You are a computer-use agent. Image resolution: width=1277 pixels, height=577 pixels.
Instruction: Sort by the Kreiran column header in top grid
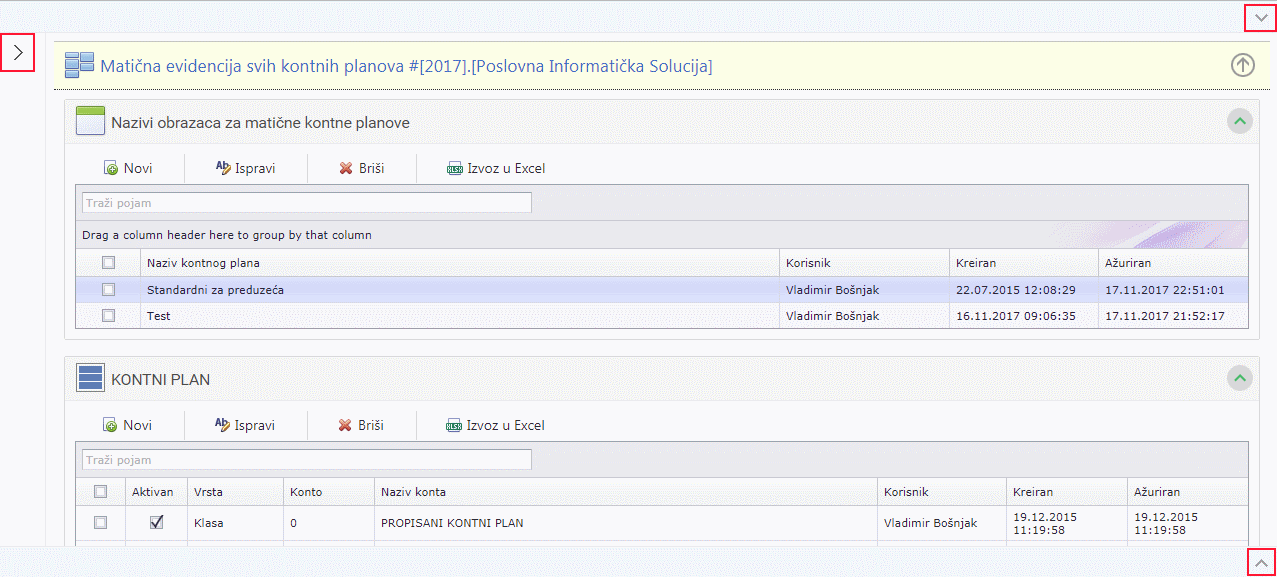click(x=975, y=263)
